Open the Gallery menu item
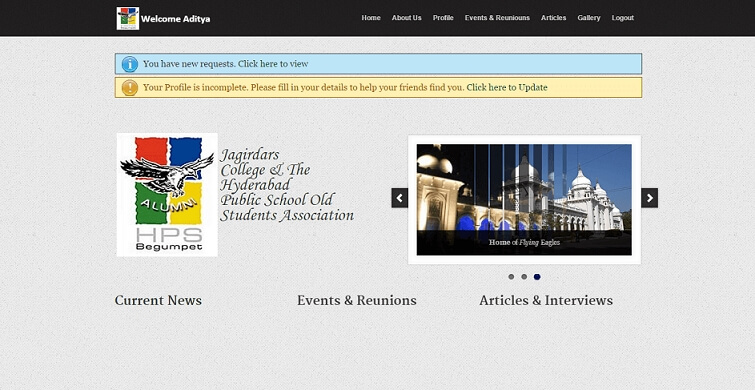The width and height of the screenshot is (755, 390). point(589,18)
